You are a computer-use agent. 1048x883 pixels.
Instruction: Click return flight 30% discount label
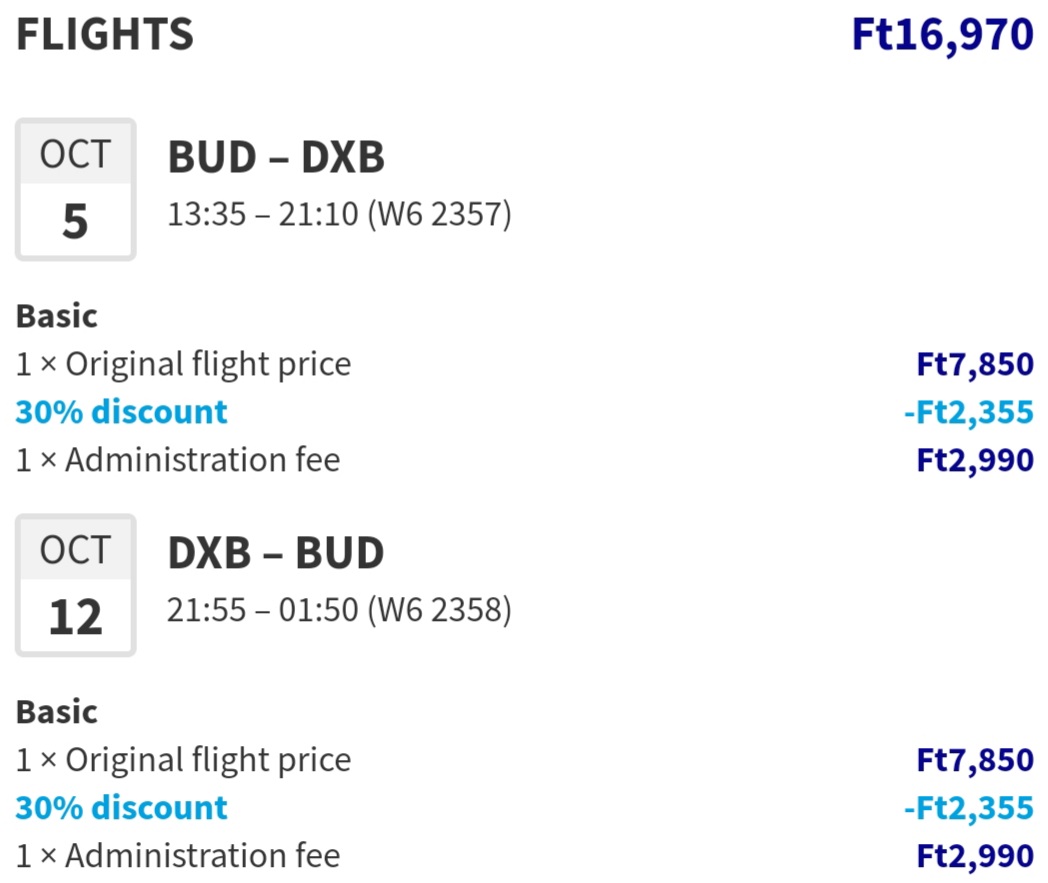tap(122, 807)
